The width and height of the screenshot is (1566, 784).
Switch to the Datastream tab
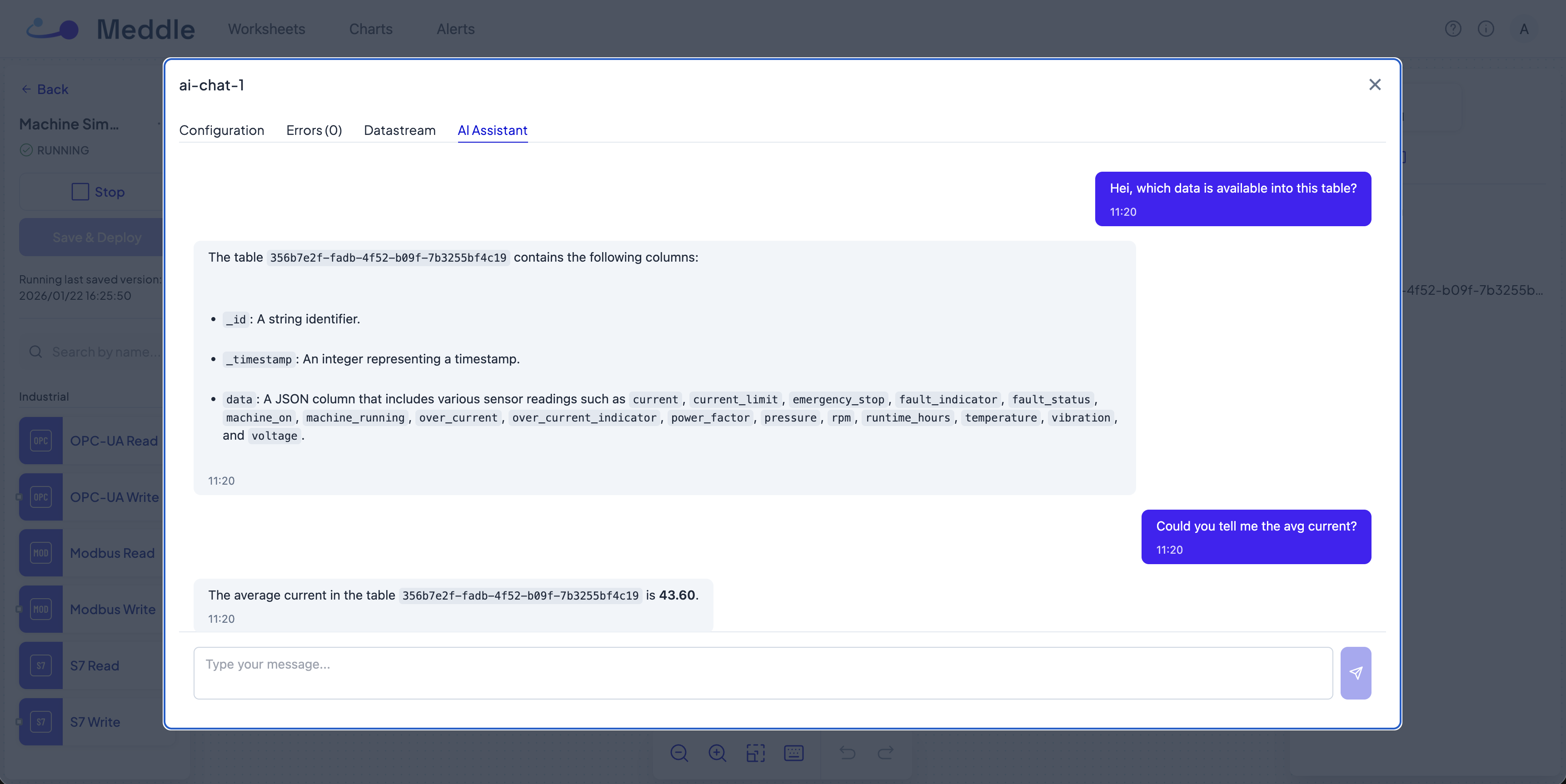[x=399, y=131]
